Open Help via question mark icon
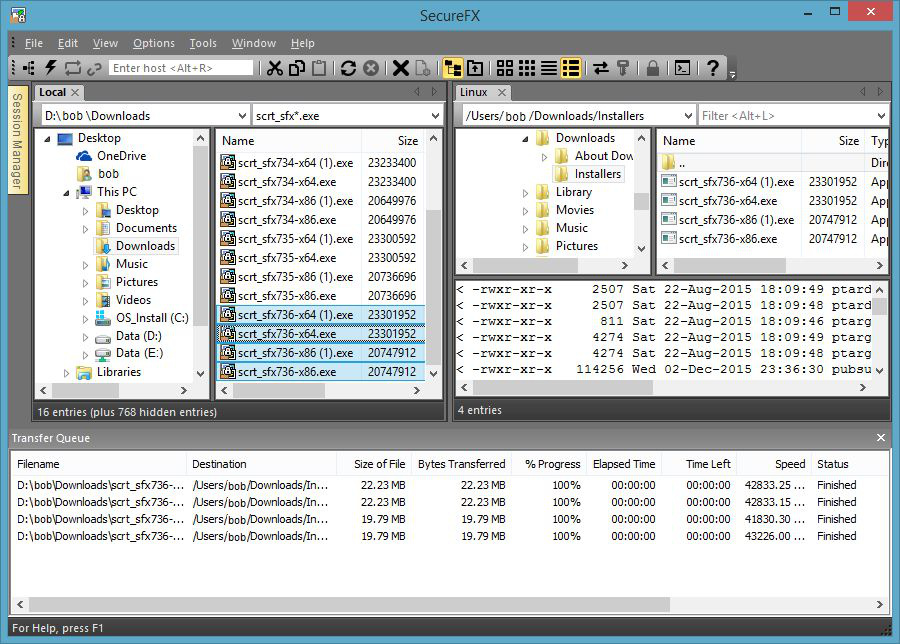 (x=712, y=68)
